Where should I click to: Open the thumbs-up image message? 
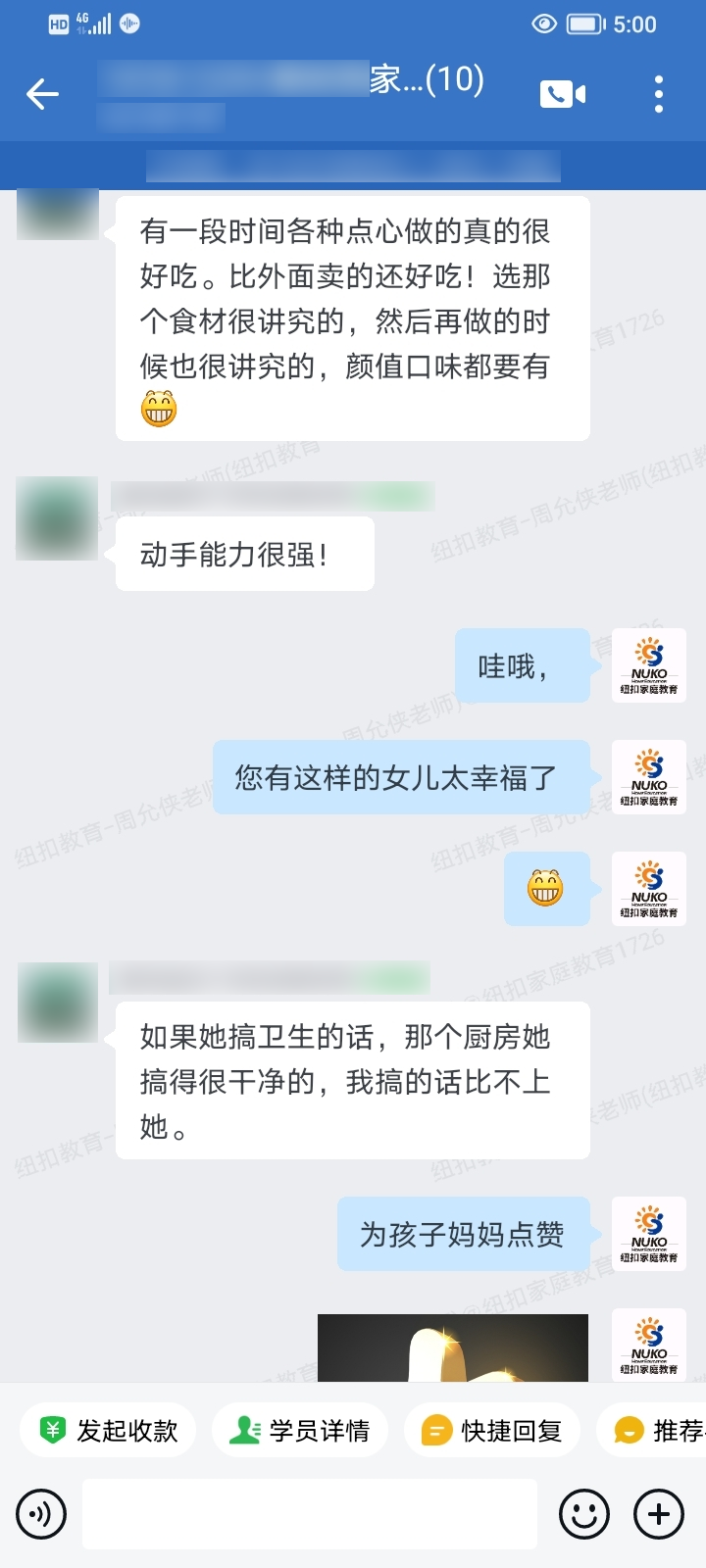coord(453,1347)
